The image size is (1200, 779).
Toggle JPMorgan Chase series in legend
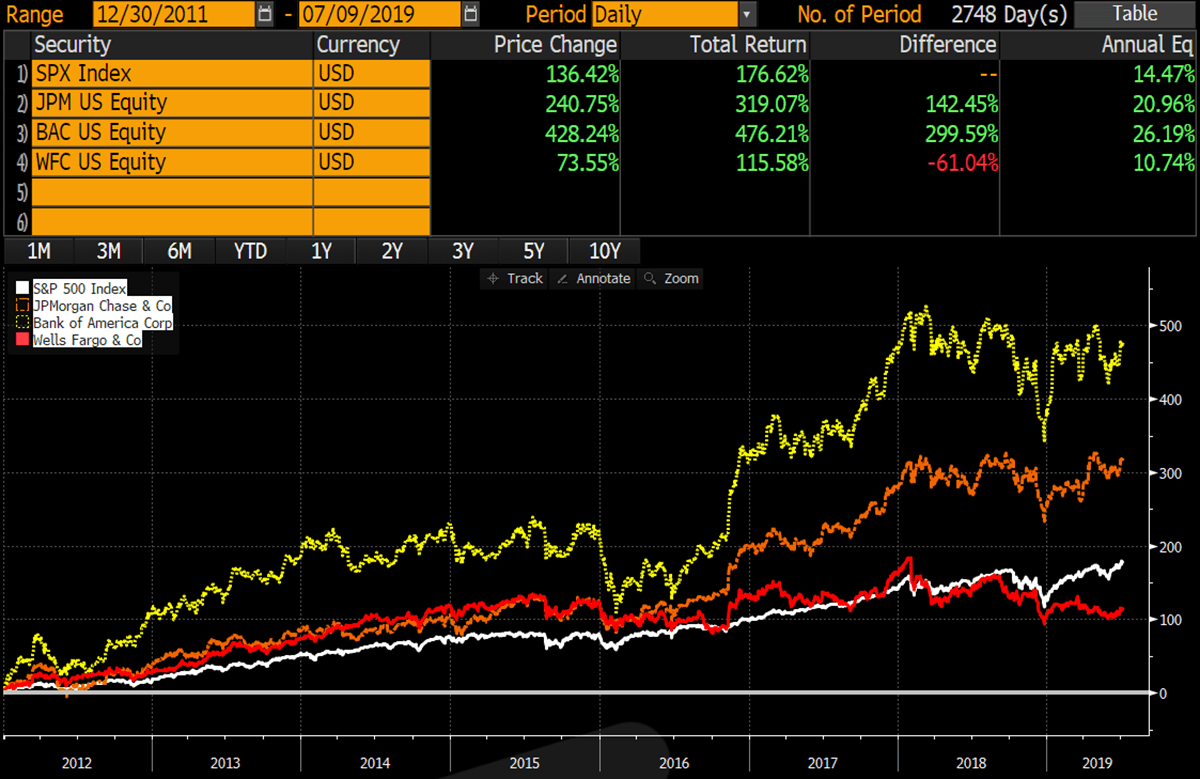coord(101,306)
